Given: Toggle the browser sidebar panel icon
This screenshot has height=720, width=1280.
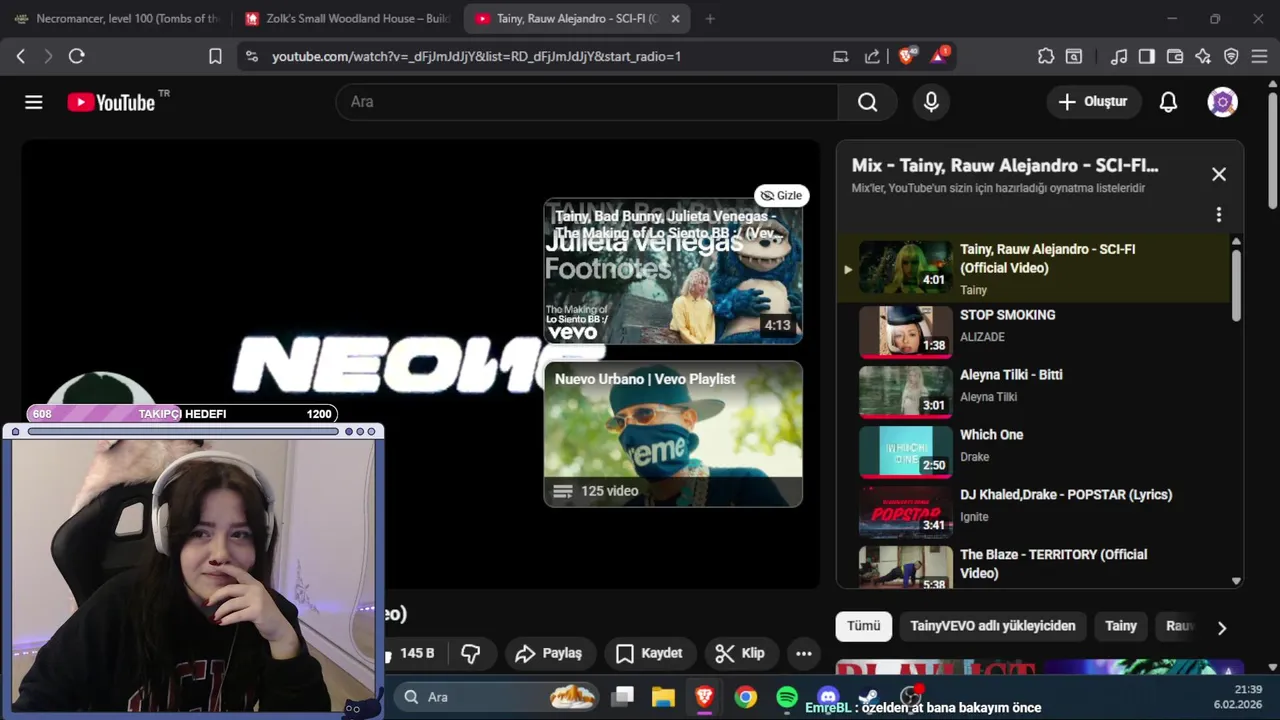Looking at the screenshot, I should (1147, 56).
